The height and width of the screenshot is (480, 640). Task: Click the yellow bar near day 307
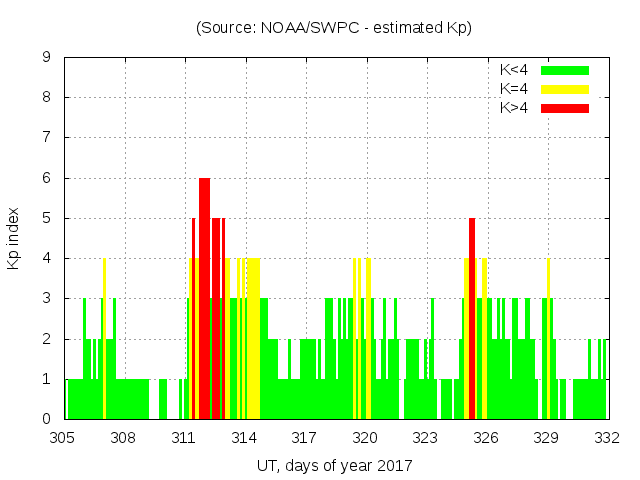(x=104, y=338)
